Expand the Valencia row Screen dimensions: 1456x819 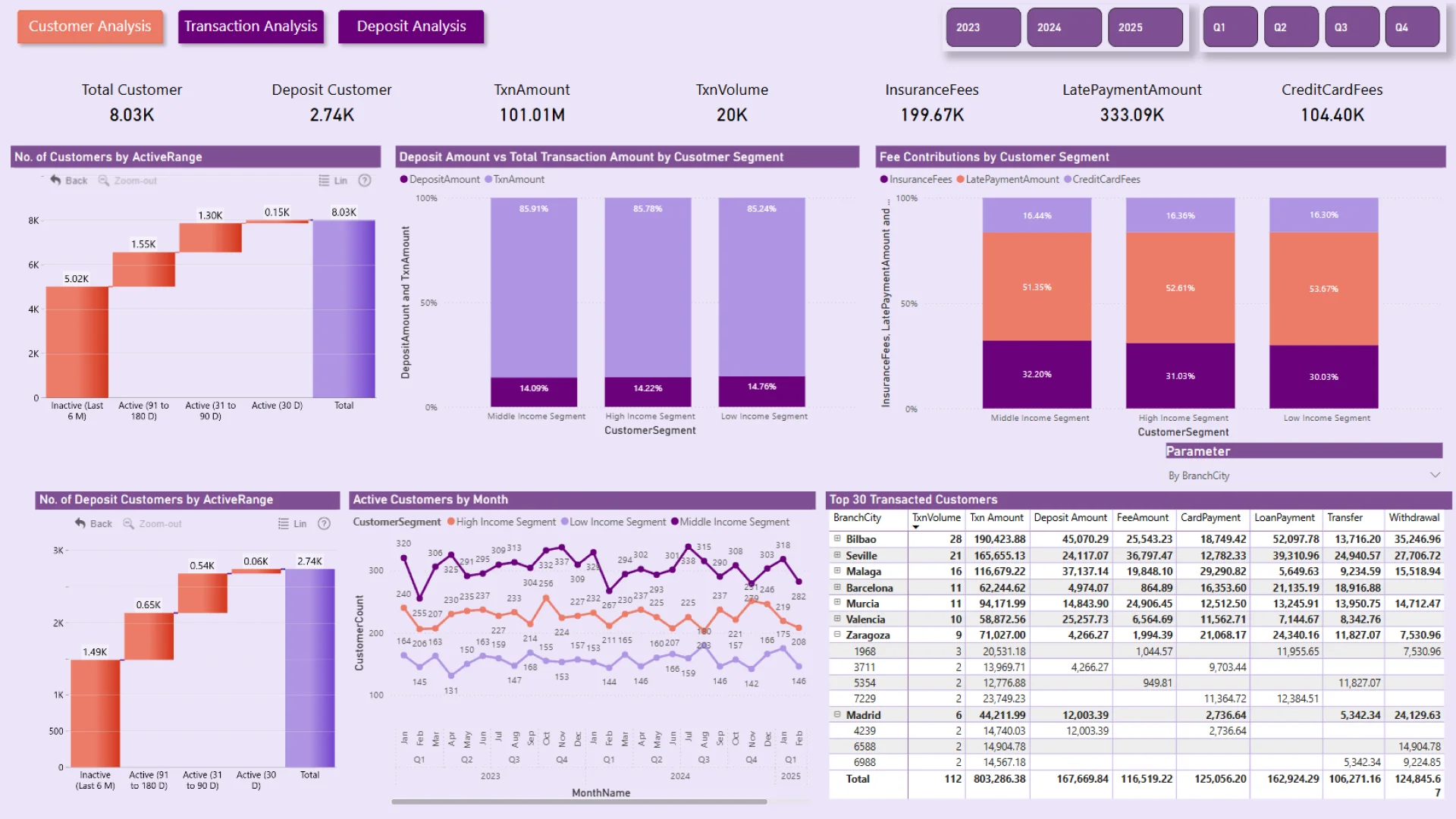[837, 619]
